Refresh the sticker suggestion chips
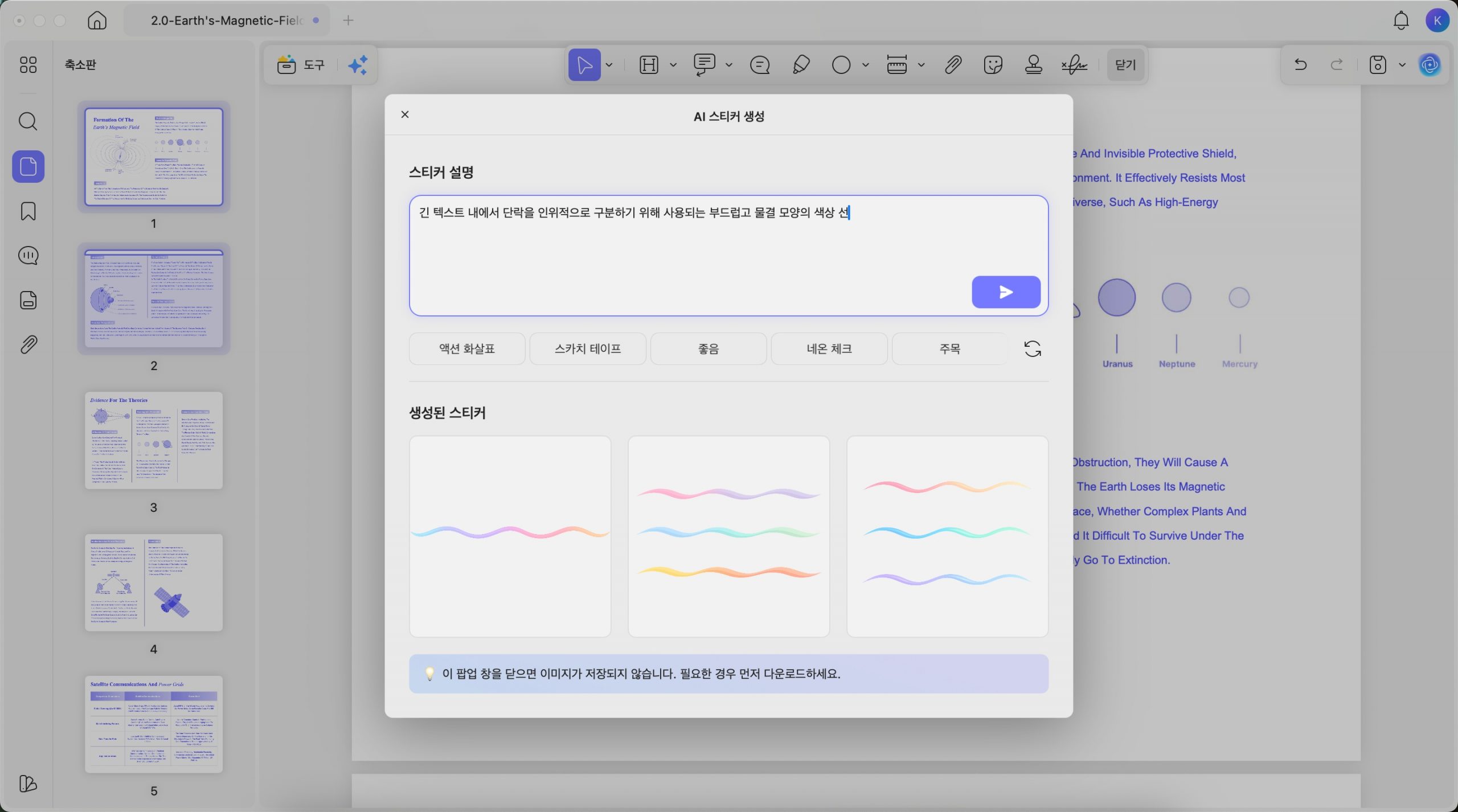The height and width of the screenshot is (812, 1458). (x=1032, y=348)
